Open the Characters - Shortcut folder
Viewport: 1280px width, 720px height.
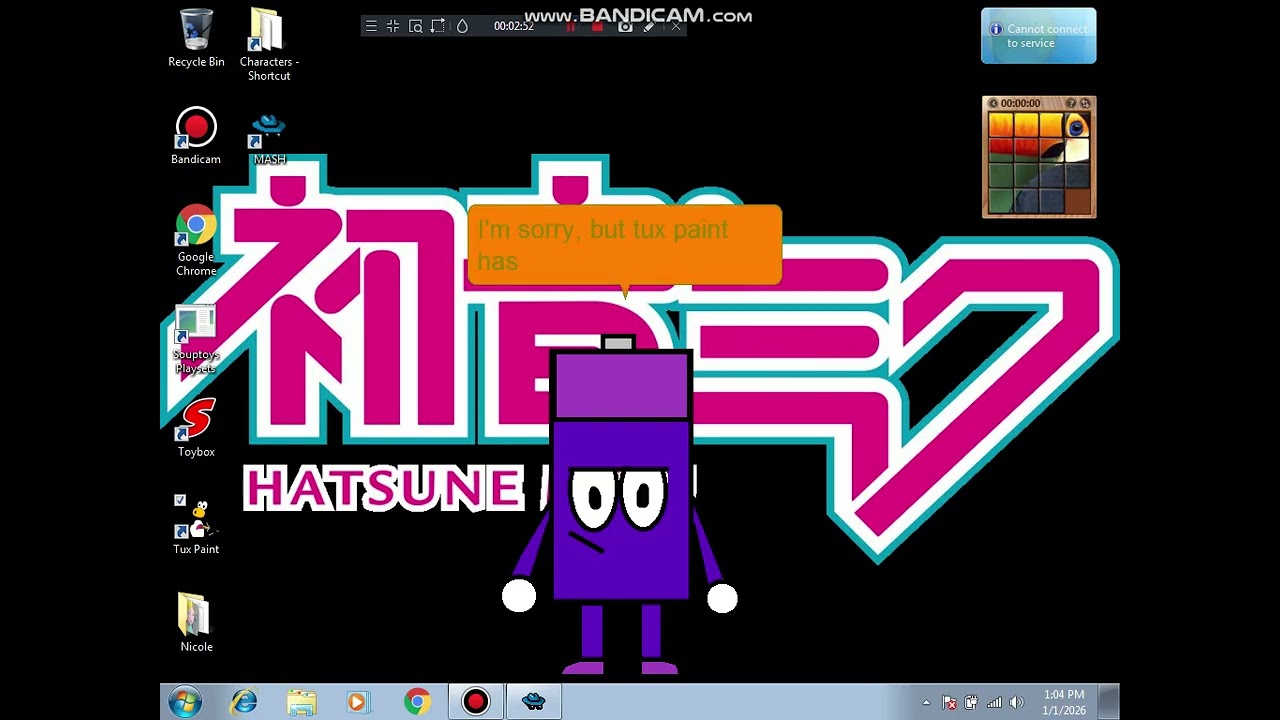268,45
